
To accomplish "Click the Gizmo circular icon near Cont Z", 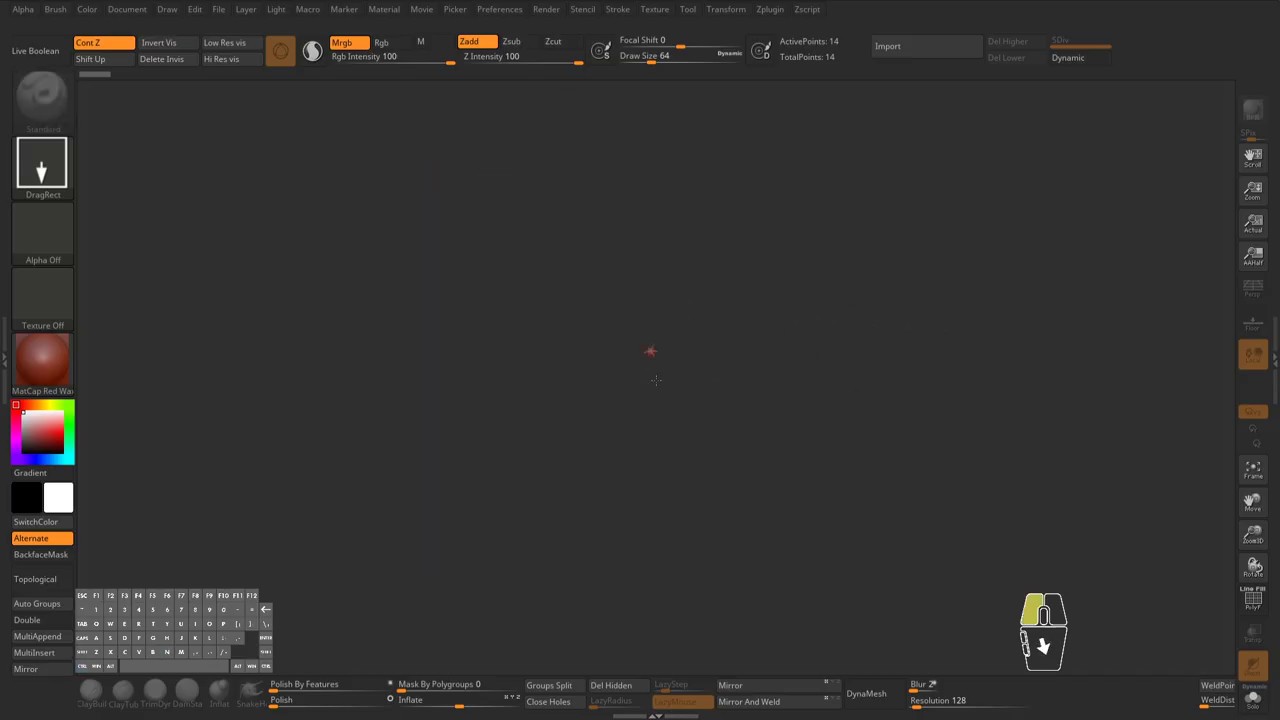I will pos(281,51).
